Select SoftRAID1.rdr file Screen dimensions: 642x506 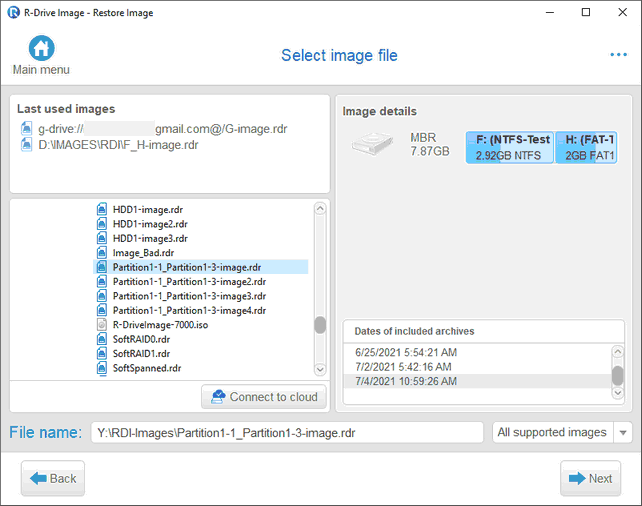(141, 354)
